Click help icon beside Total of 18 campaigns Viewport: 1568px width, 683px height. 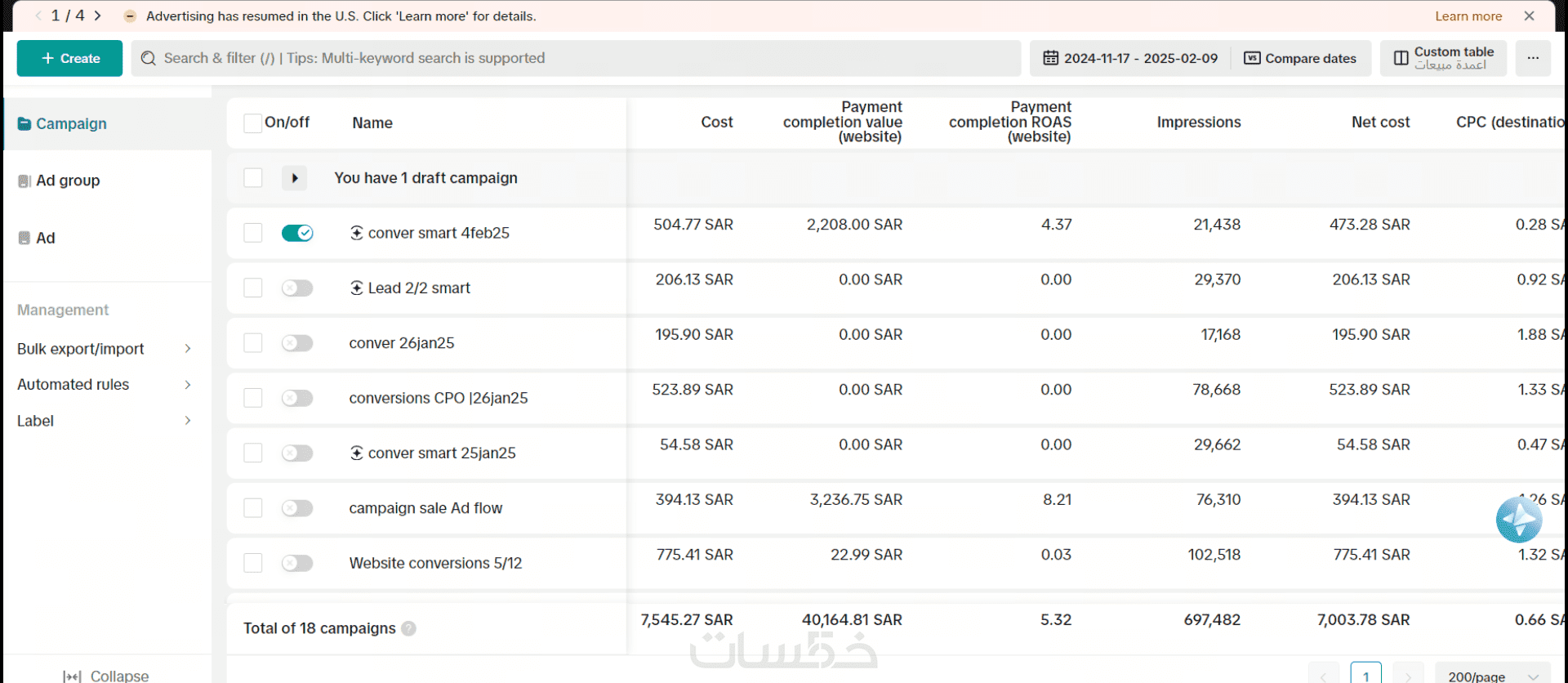[409, 628]
